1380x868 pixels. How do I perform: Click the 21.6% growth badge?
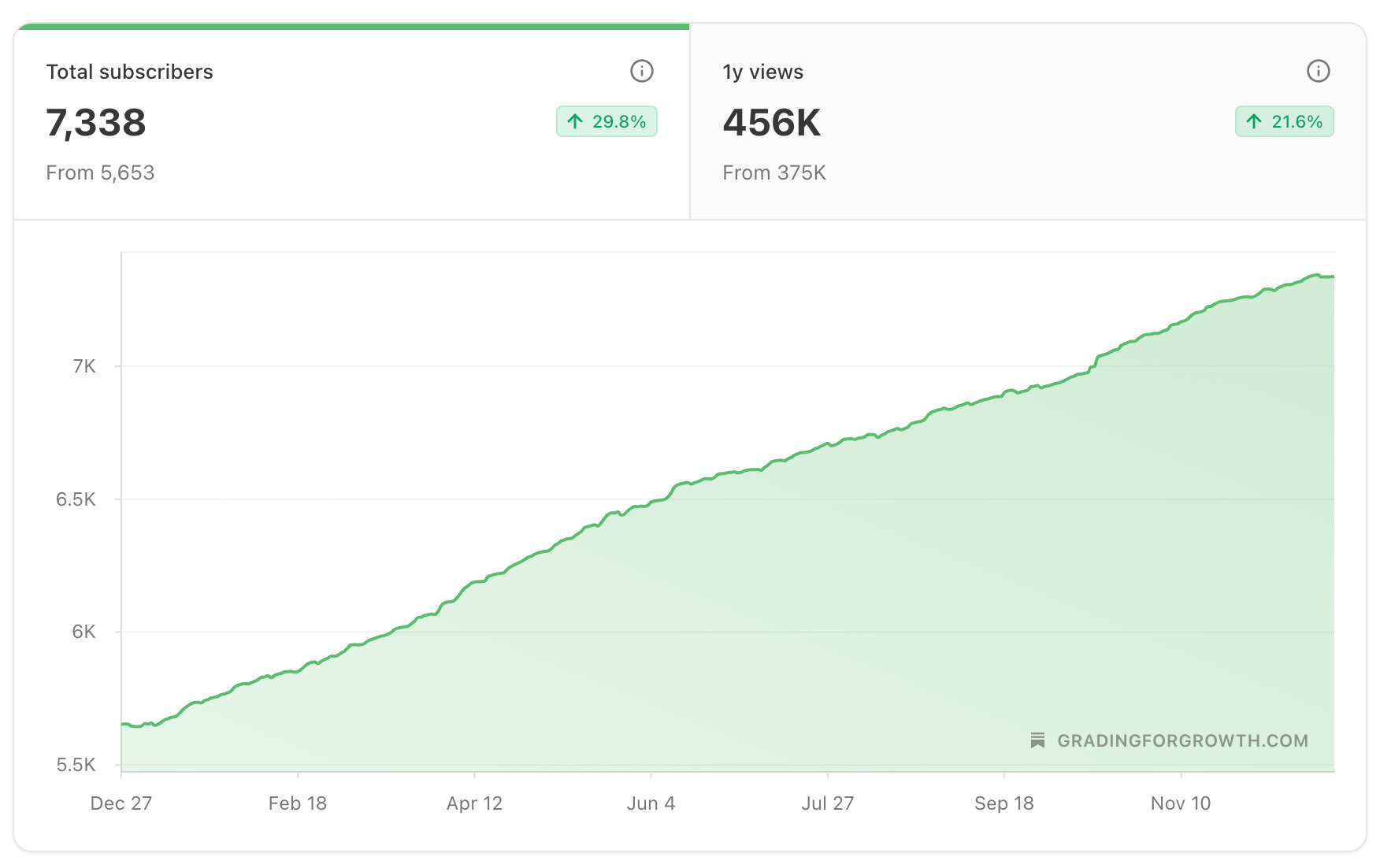1285,121
